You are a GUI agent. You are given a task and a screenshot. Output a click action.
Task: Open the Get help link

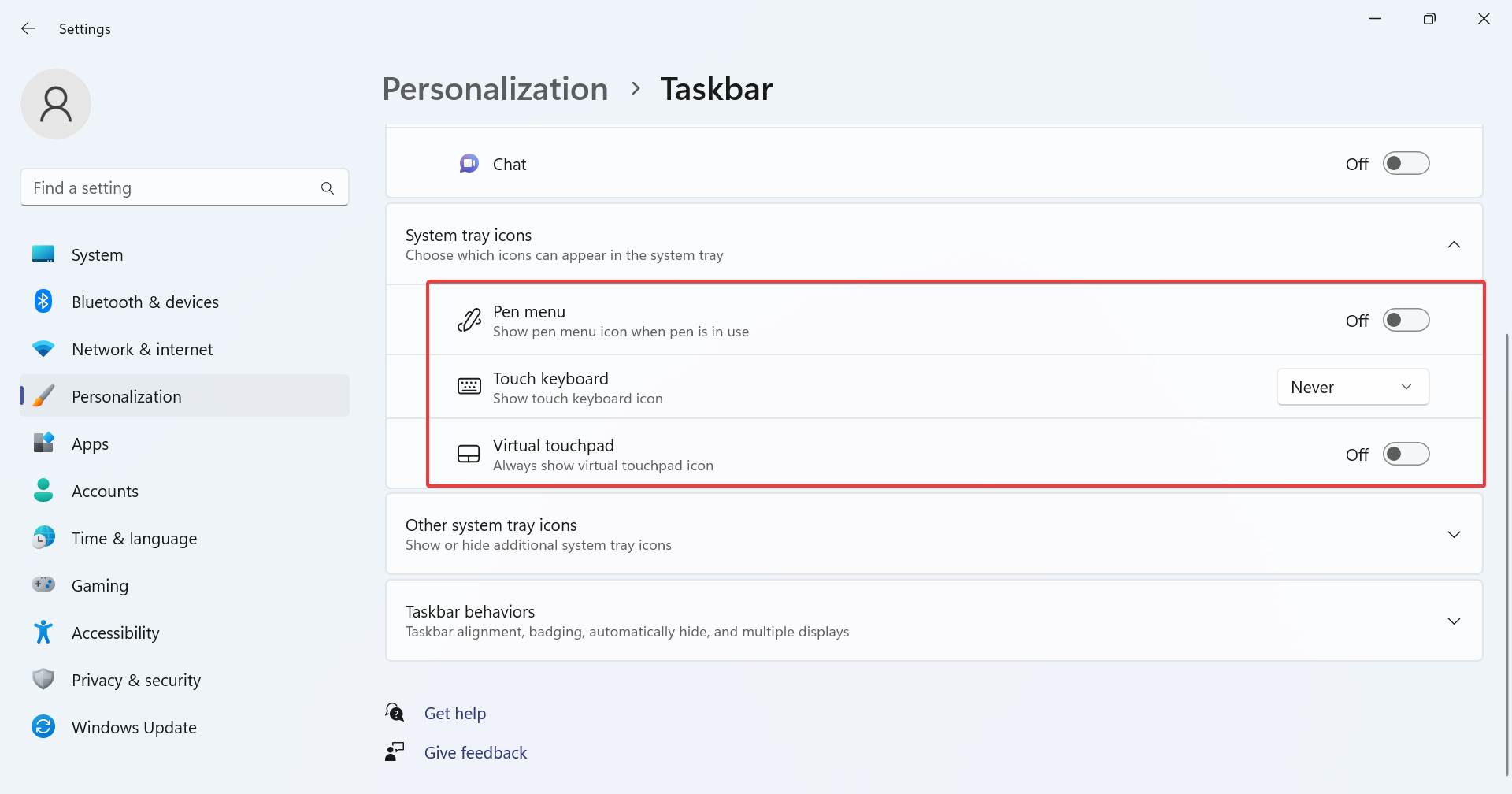(x=455, y=713)
